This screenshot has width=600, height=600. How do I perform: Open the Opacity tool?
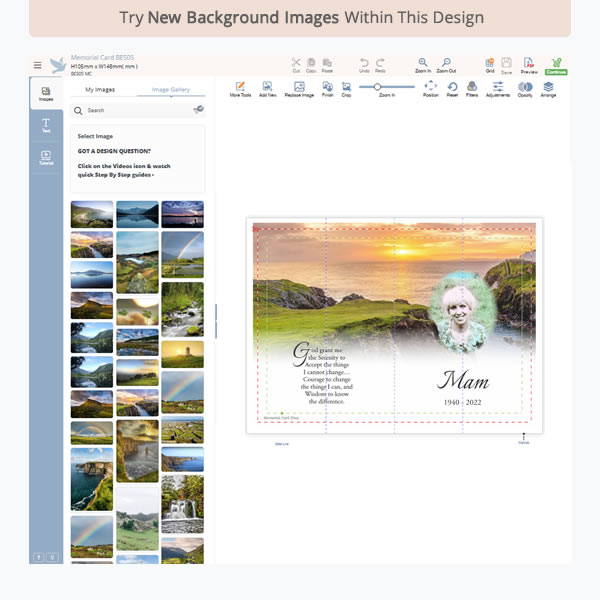[x=525, y=88]
